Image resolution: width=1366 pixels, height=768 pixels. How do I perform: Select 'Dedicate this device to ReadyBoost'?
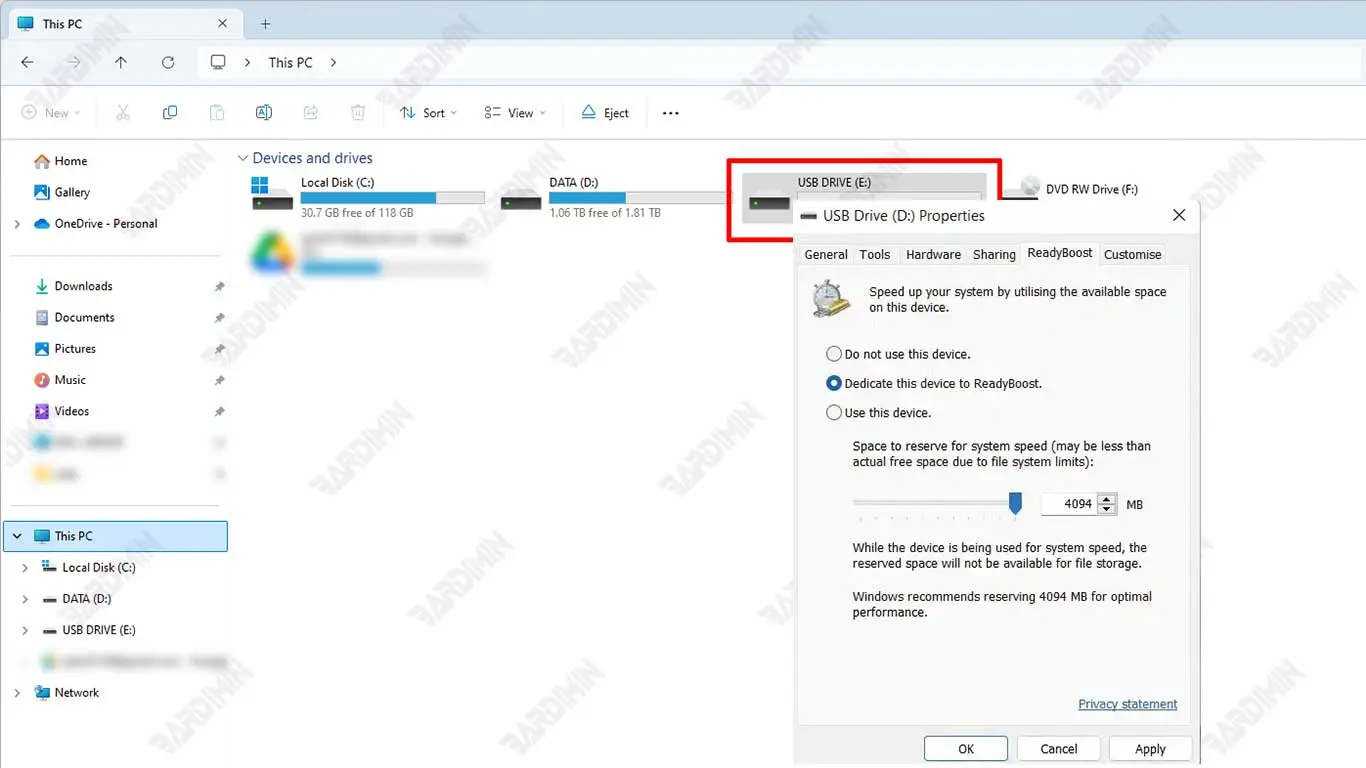pyautogui.click(x=834, y=383)
